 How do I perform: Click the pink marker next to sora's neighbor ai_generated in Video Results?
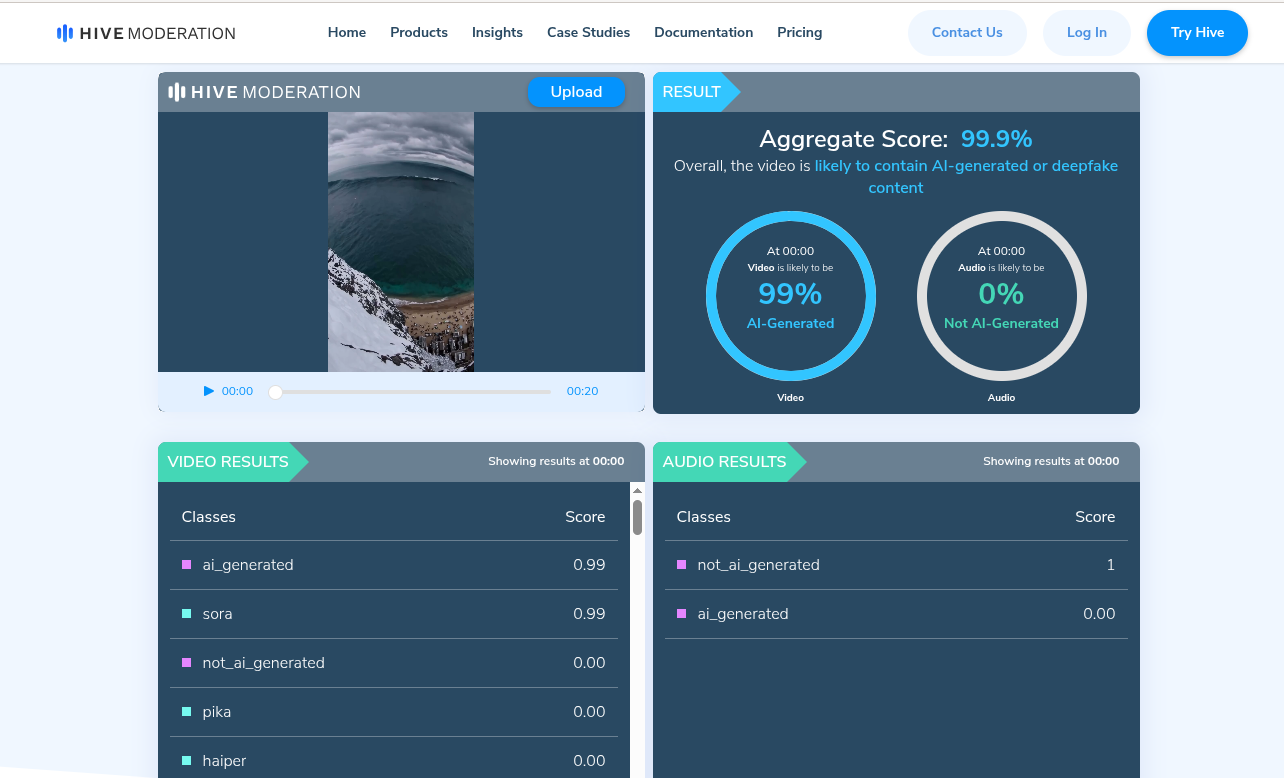coord(186,565)
